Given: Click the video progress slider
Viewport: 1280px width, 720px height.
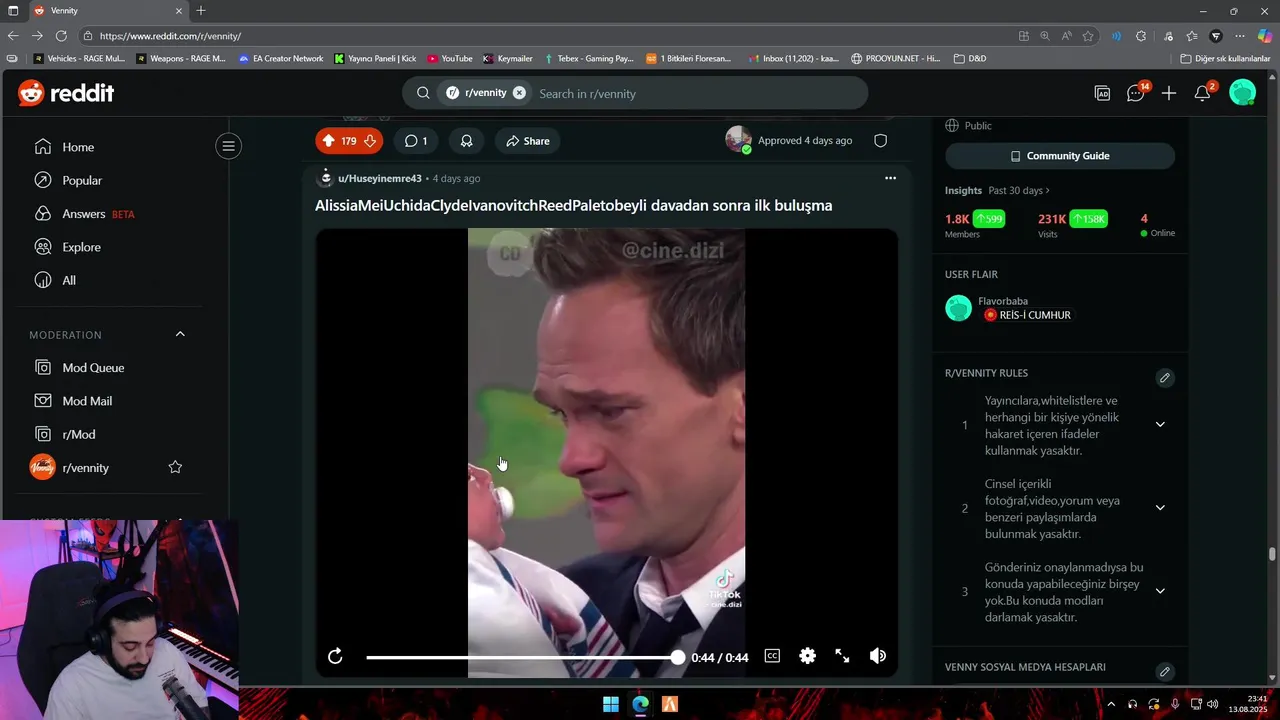Looking at the screenshot, I should [525, 657].
